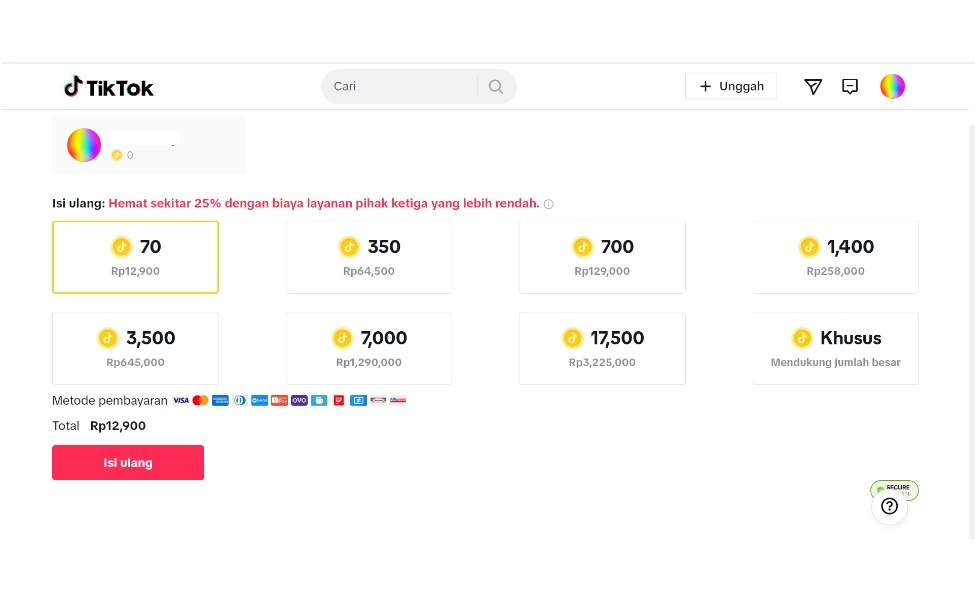Screen dimensions: 975x600
Task: Click the Unggah upload button
Action: (x=731, y=86)
